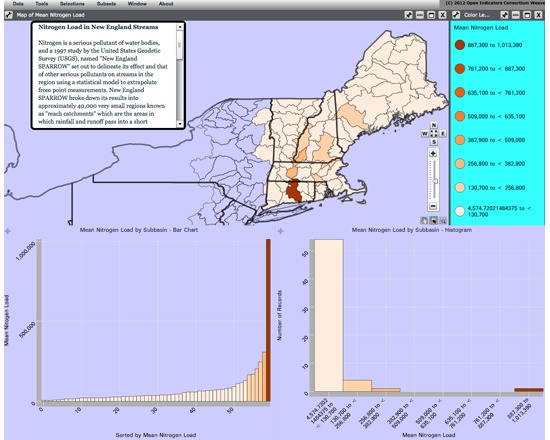The image size is (550, 440).
Task: Close the Color Legend panel
Action: point(538,15)
